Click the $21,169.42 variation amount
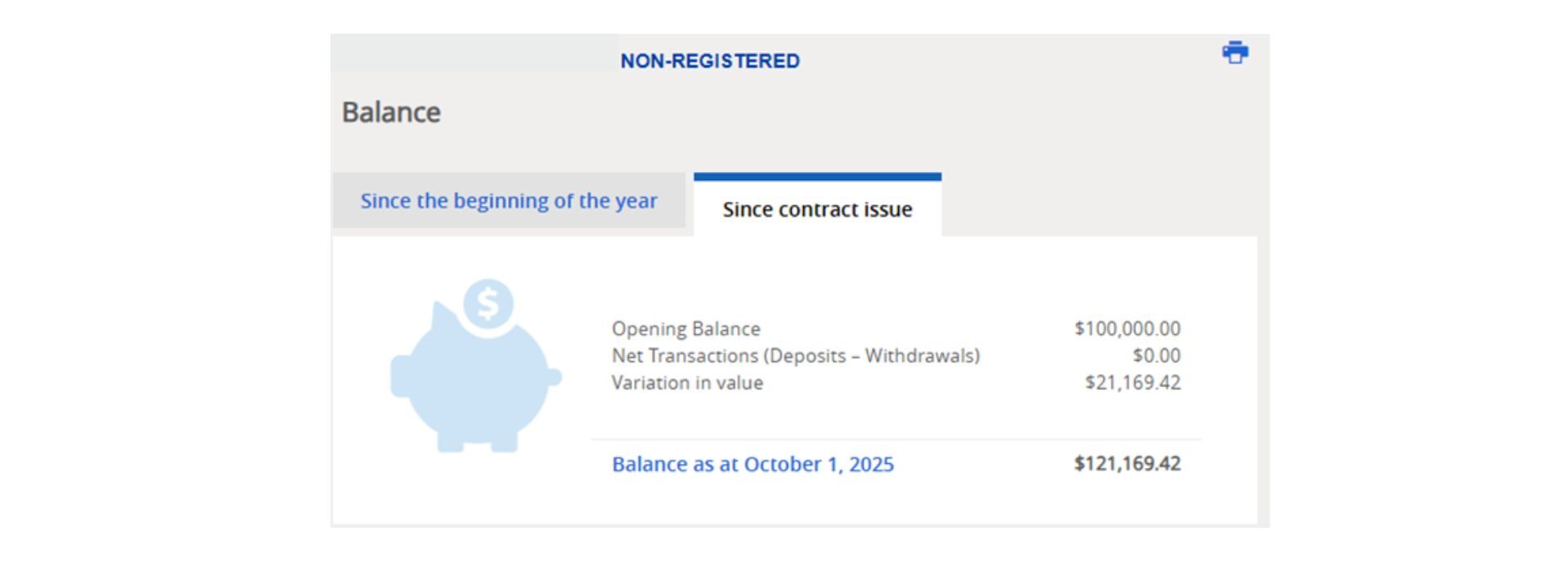 (x=1133, y=383)
